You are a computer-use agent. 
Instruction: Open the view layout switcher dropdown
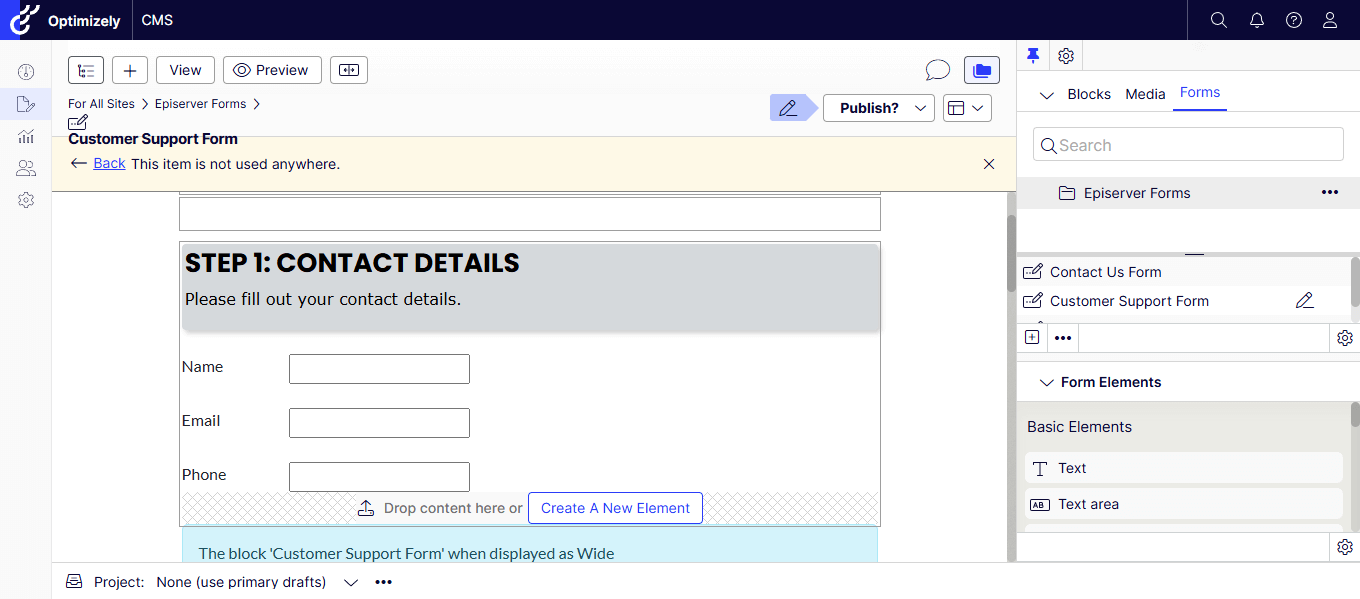pyautogui.click(x=966, y=108)
